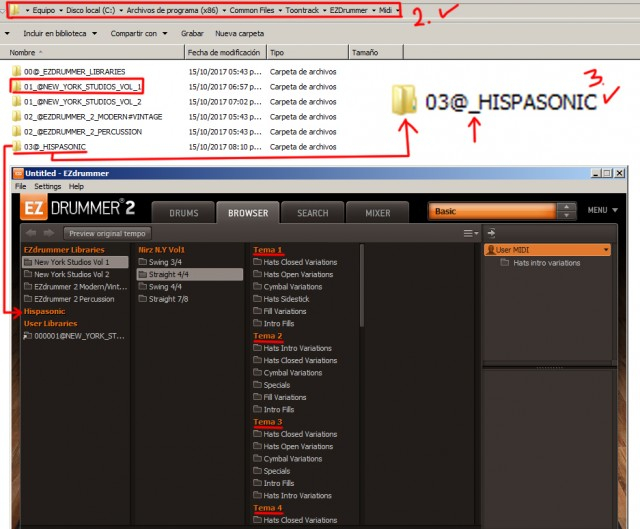The image size is (640, 529).
Task: Click the forward arrow in EZdrummer browser
Action: pos(47,233)
